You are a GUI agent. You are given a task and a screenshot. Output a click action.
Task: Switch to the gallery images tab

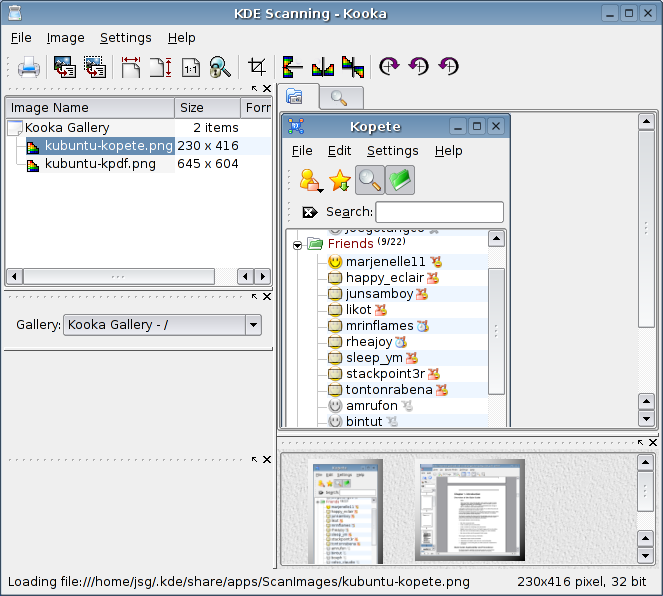[x=298, y=96]
